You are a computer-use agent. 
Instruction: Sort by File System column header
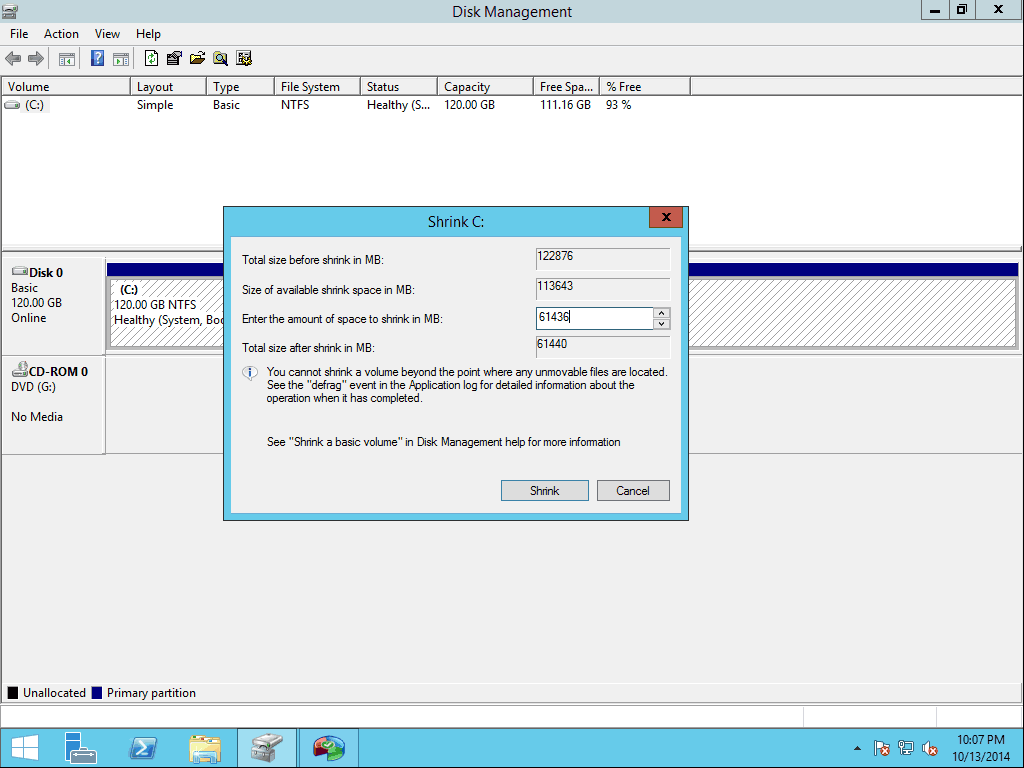point(317,87)
